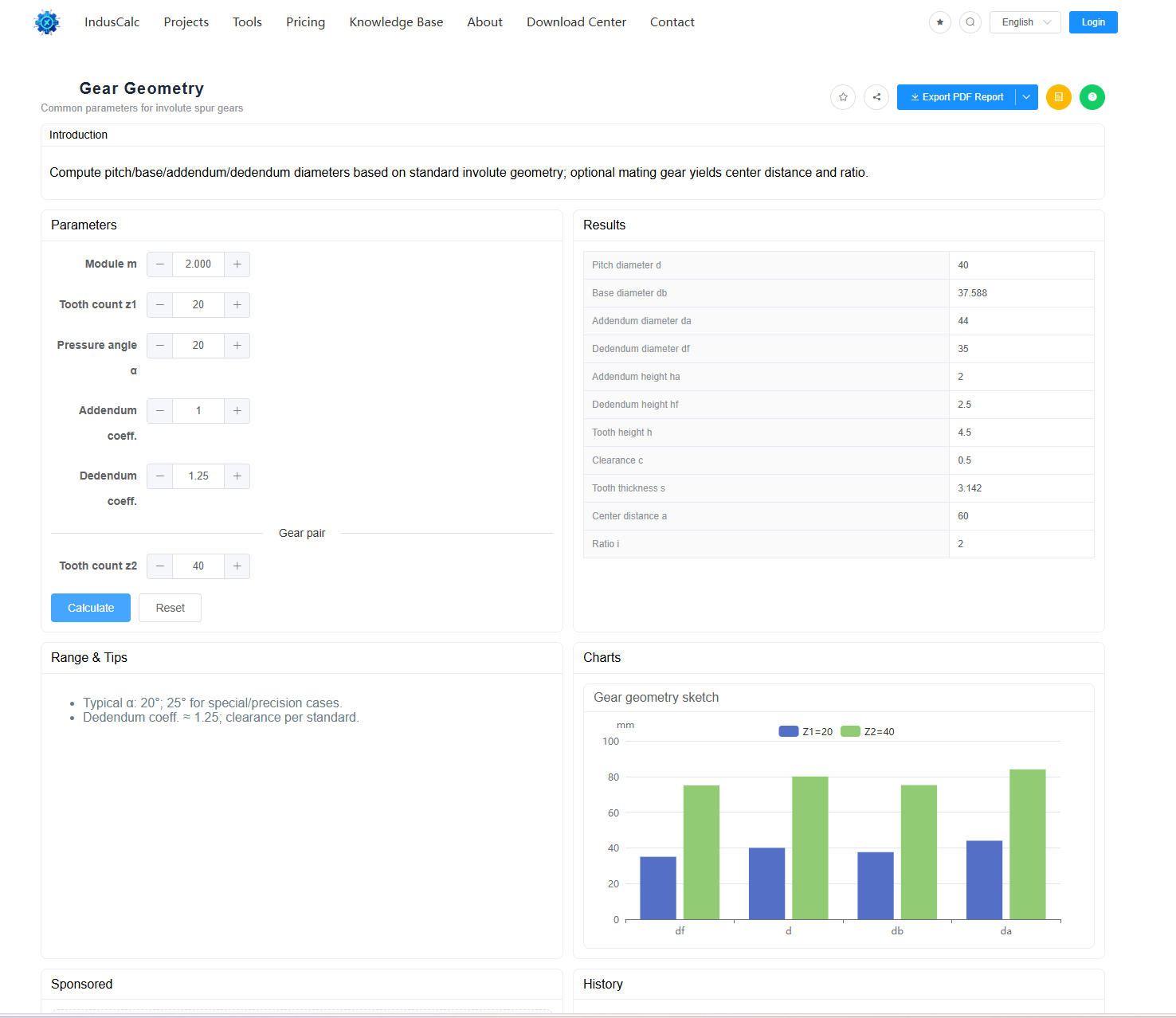Decrease Tooth count z2 with minus
Image resolution: width=1176 pixels, height=1018 pixels.
160,566
